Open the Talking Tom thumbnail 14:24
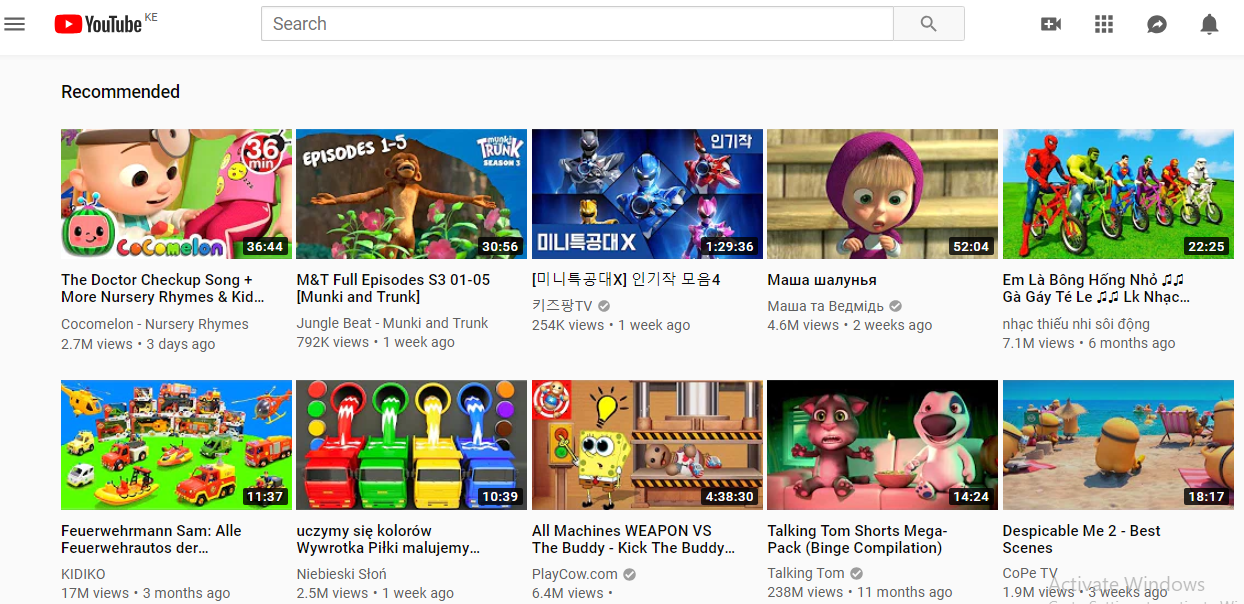Viewport: 1244px width, 604px height. tap(882, 445)
